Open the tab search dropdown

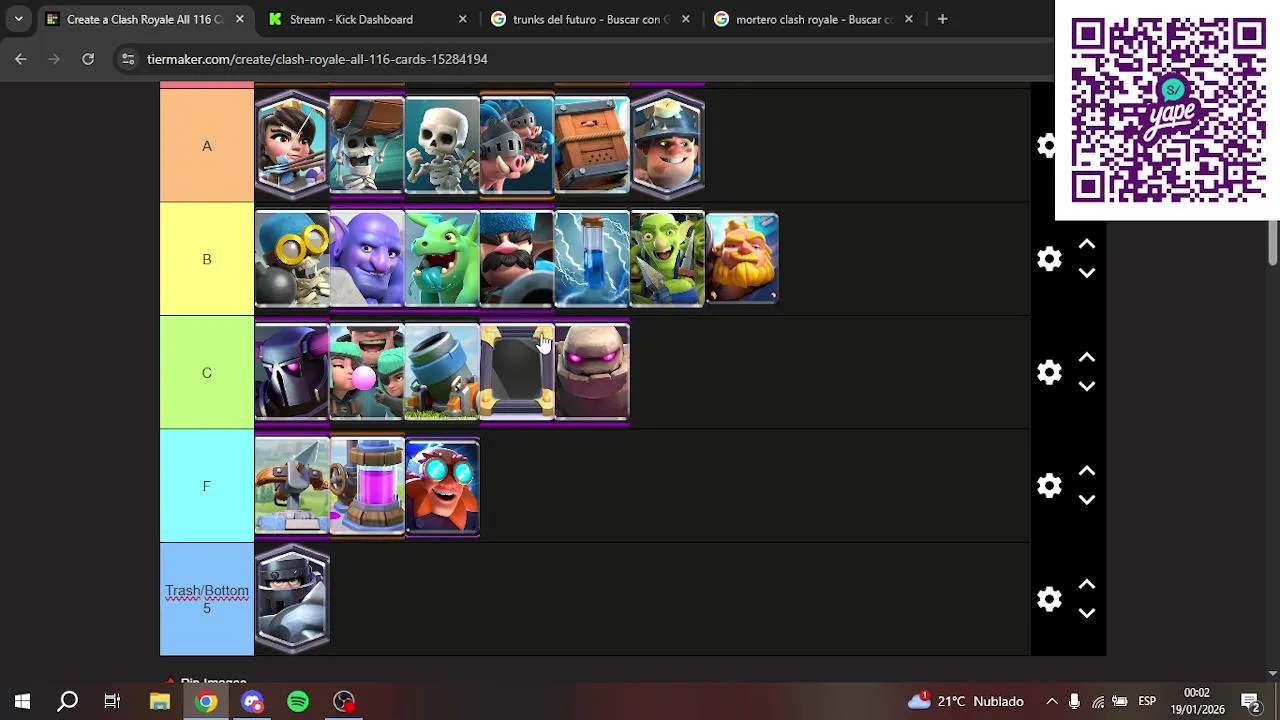click(x=18, y=19)
